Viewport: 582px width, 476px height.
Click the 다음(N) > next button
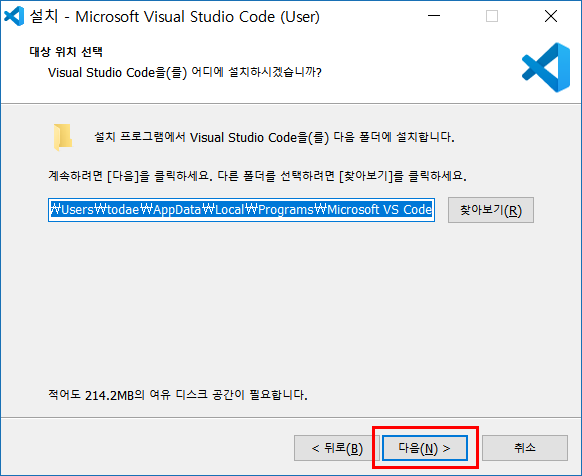[x=425, y=448]
